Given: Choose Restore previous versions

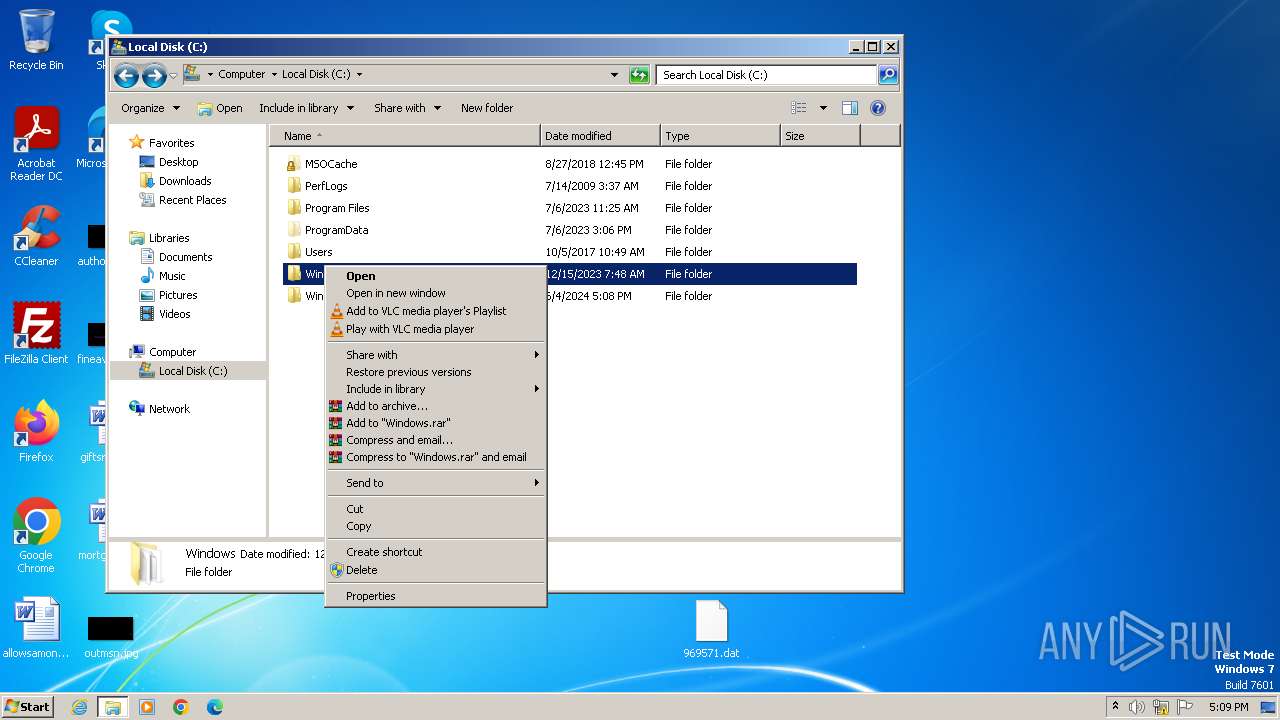Looking at the screenshot, I should pyautogui.click(x=436, y=372).
